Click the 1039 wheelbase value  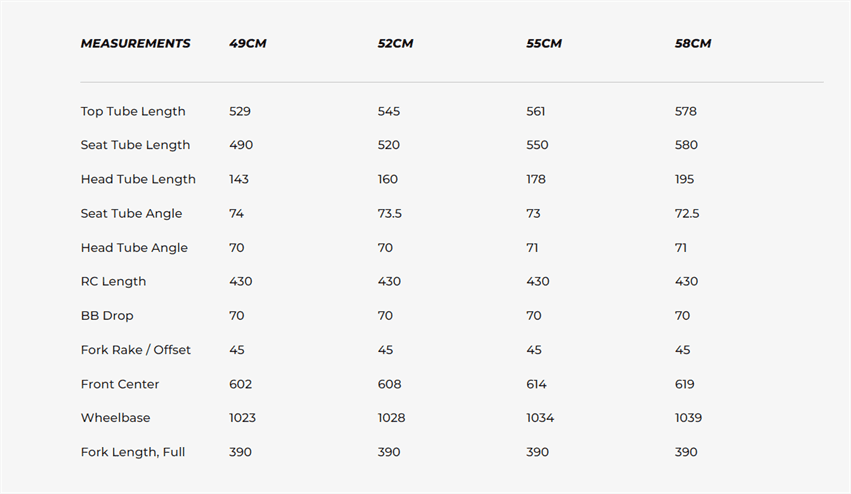[688, 418]
